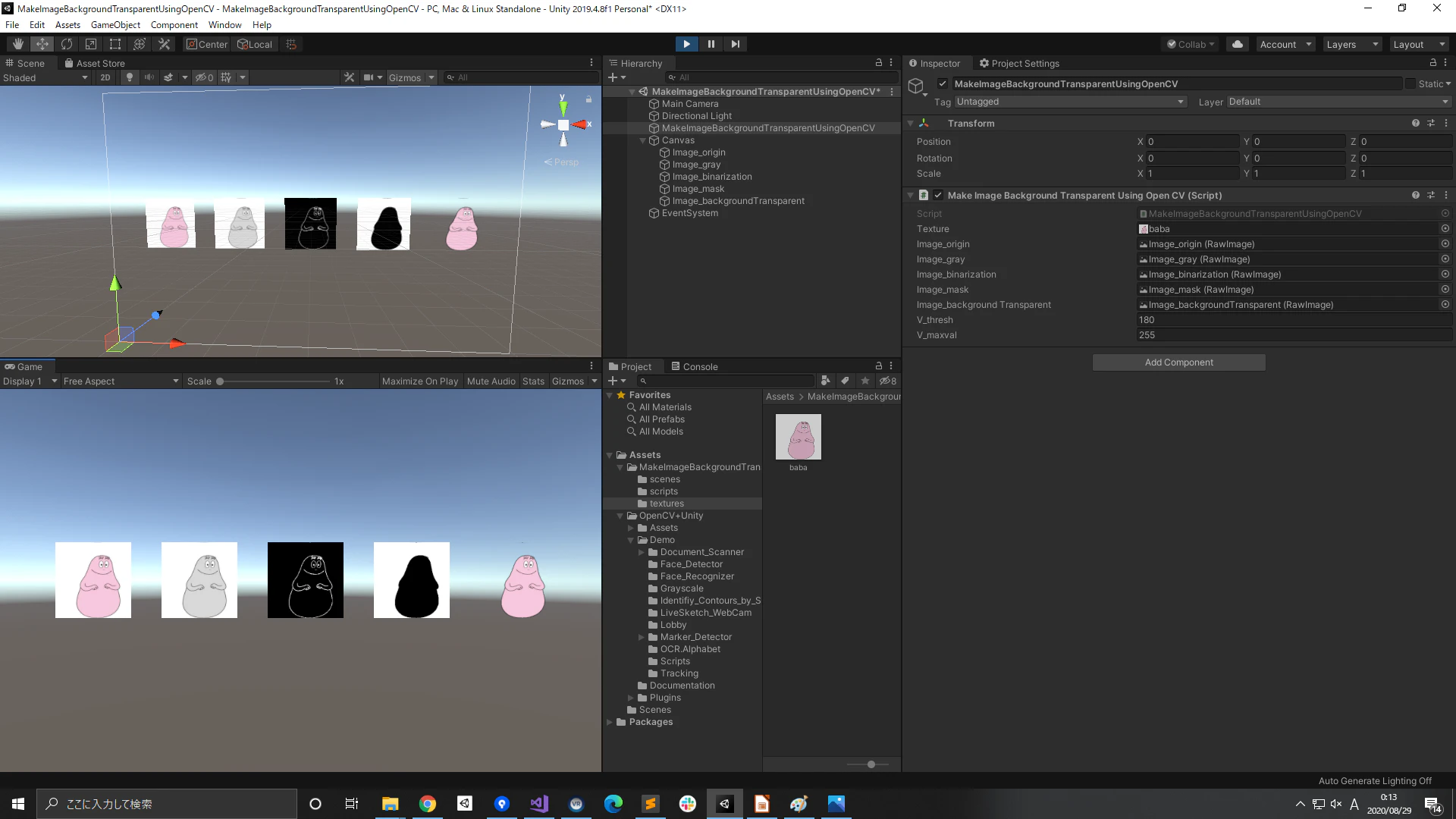Click the Add Component button
The width and height of the screenshot is (1456, 819).
(x=1178, y=362)
